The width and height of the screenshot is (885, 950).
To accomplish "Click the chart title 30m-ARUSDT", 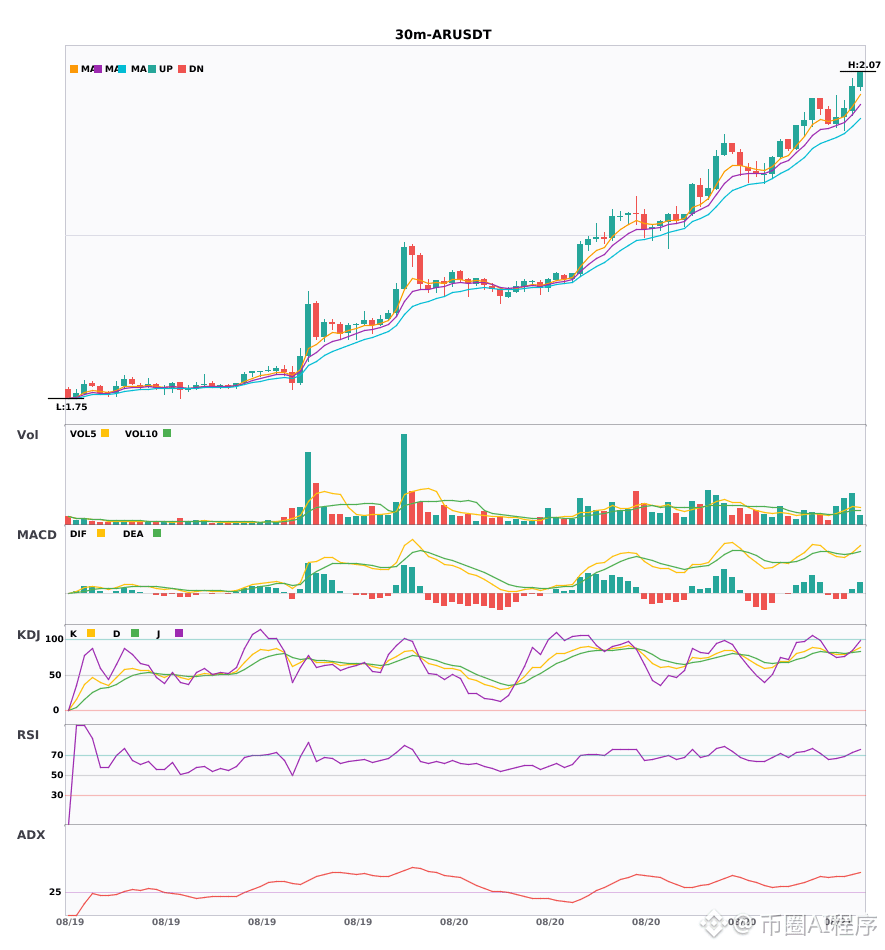I will tap(443, 35).
